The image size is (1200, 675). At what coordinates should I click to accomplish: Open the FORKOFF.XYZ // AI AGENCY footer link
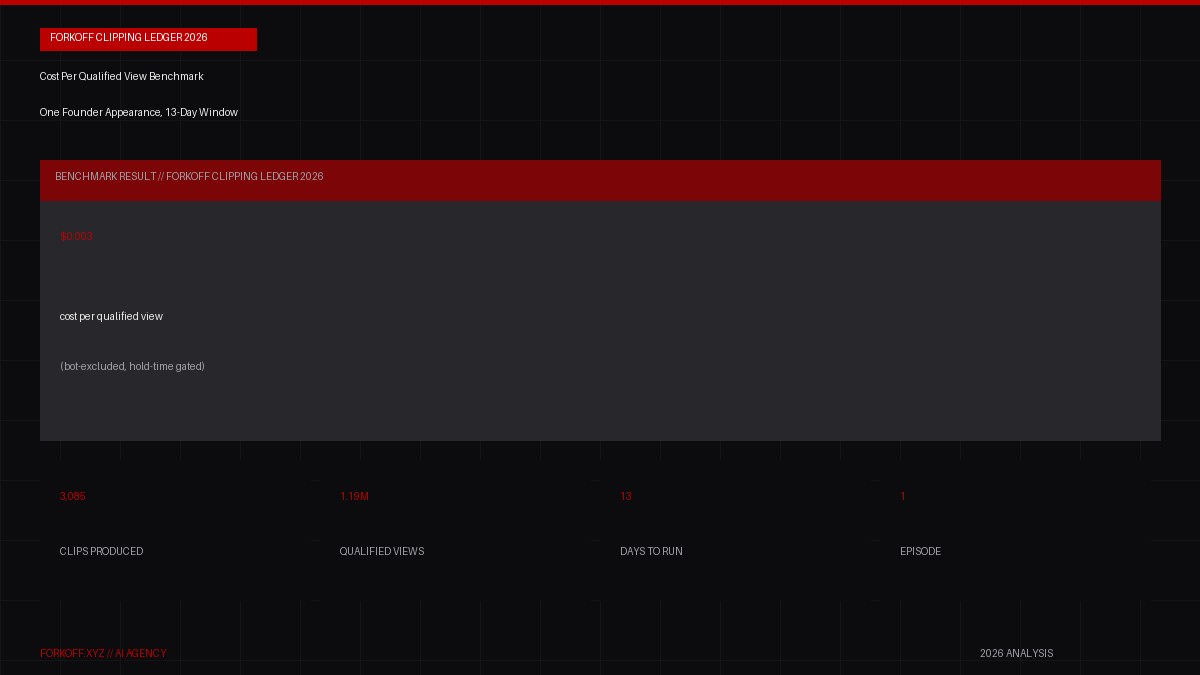pyautogui.click(x=103, y=653)
